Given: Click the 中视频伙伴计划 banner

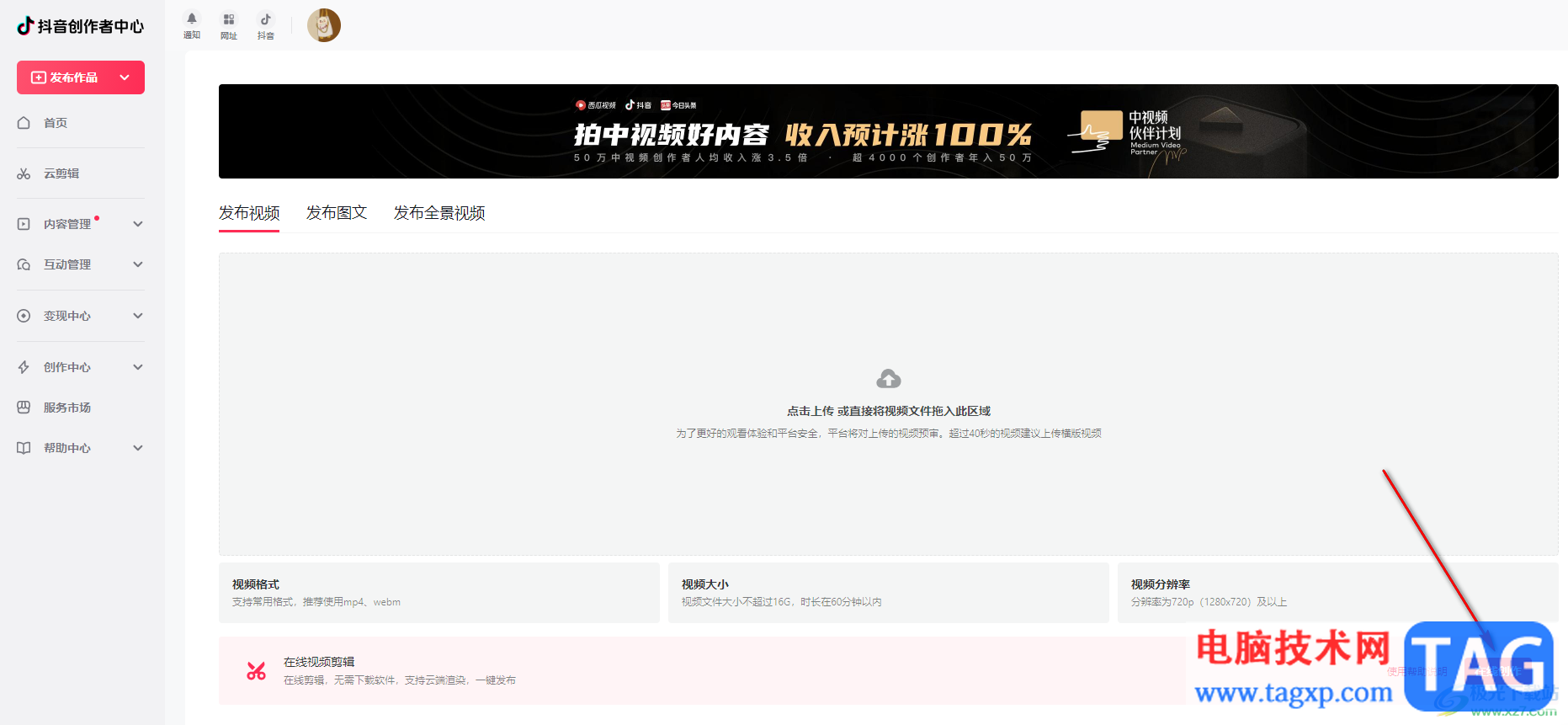Looking at the screenshot, I should 889,131.
